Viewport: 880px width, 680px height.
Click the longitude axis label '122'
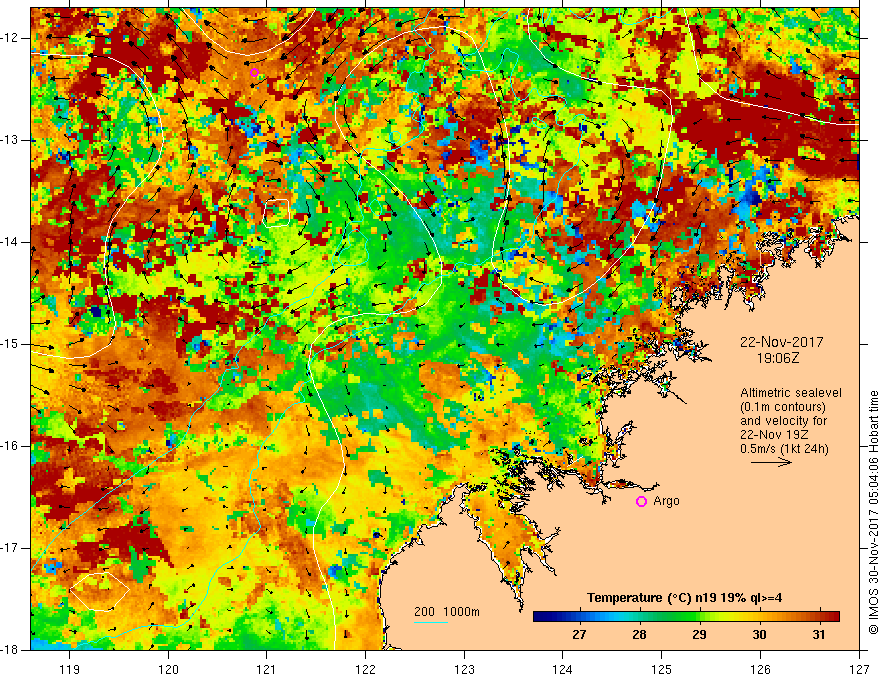tap(365, 669)
